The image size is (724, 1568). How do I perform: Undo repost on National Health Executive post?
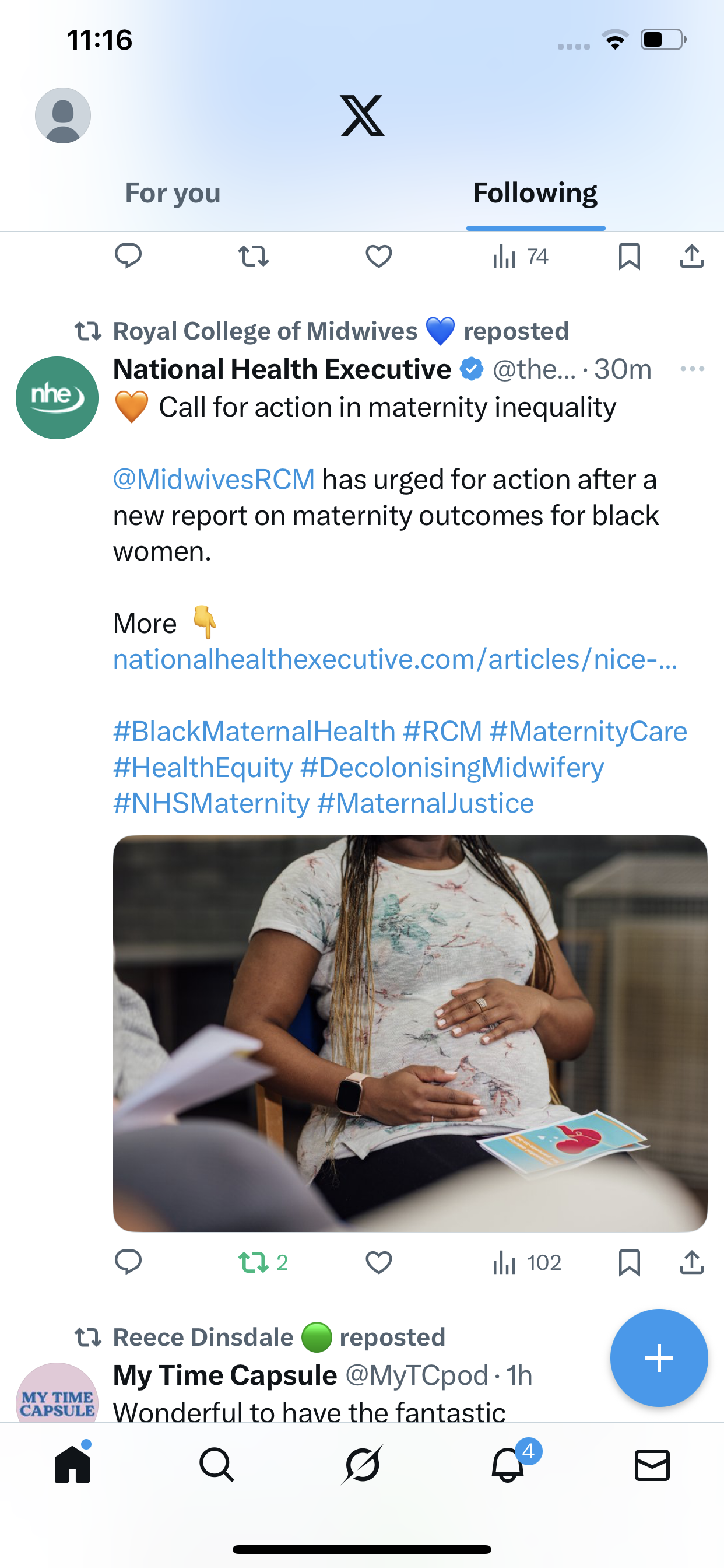pyautogui.click(x=254, y=1262)
